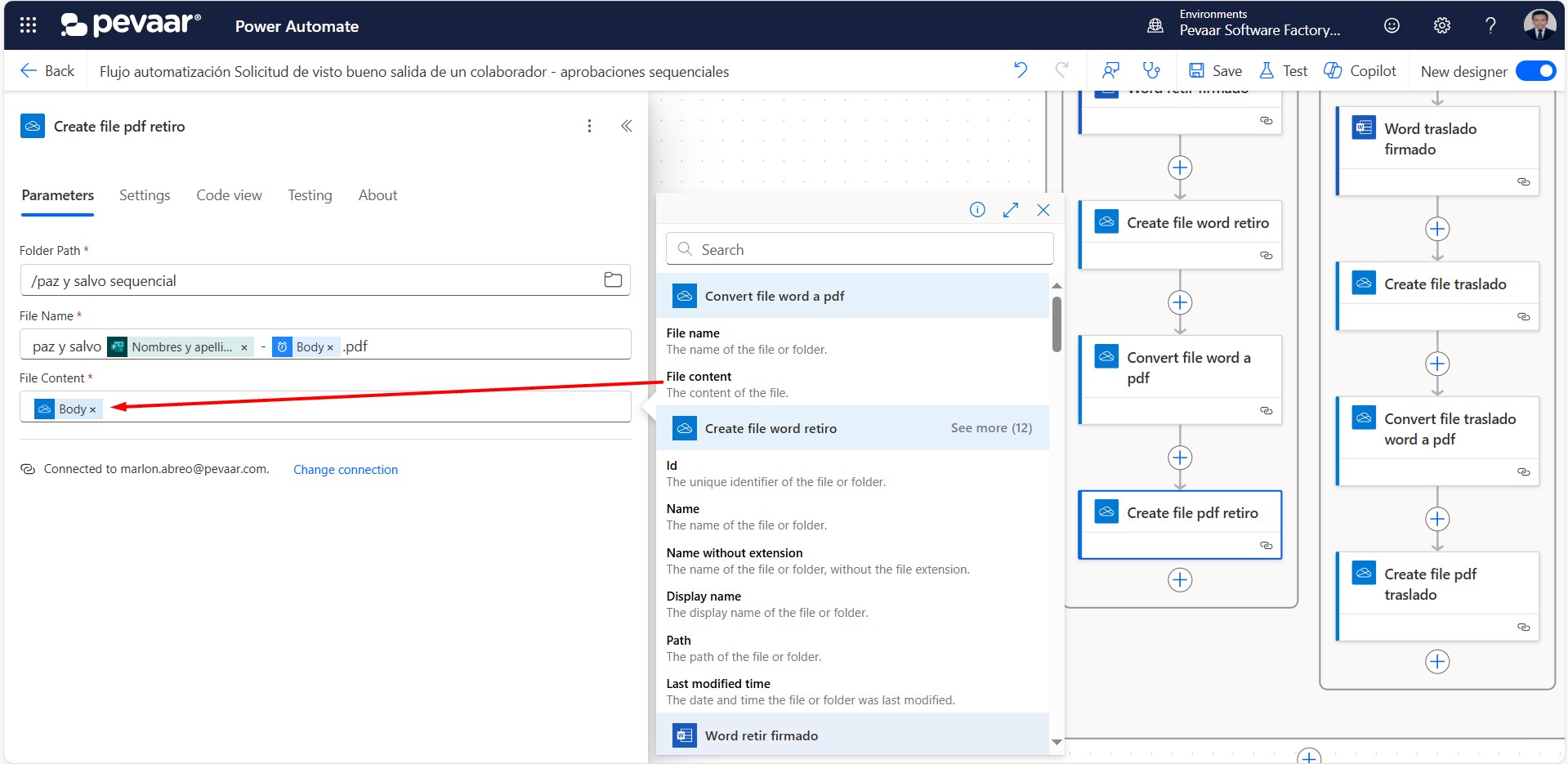Select File content dynamic content item
1568x764 pixels.
point(852,384)
